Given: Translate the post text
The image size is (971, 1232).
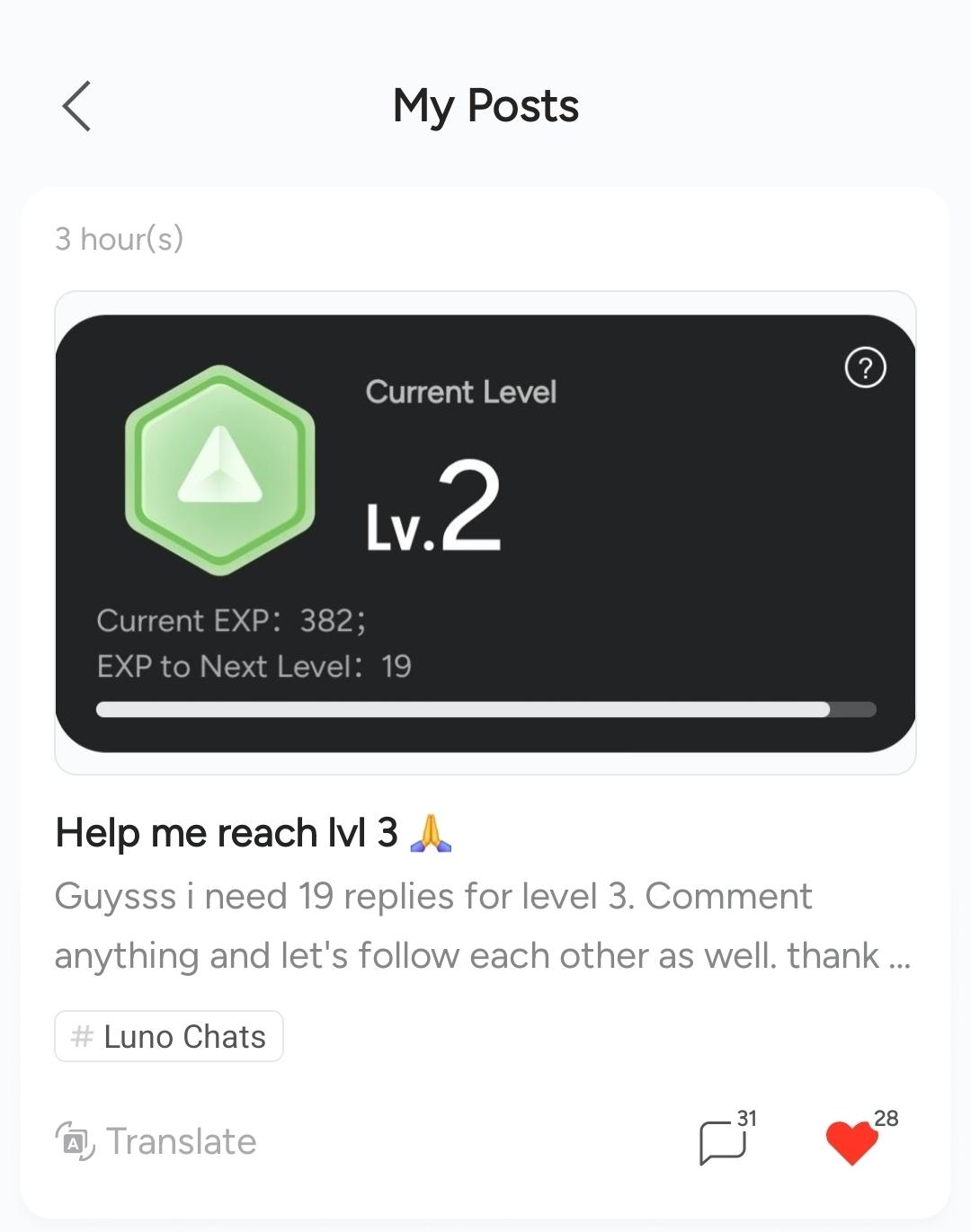Looking at the screenshot, I should (156, 1141).
